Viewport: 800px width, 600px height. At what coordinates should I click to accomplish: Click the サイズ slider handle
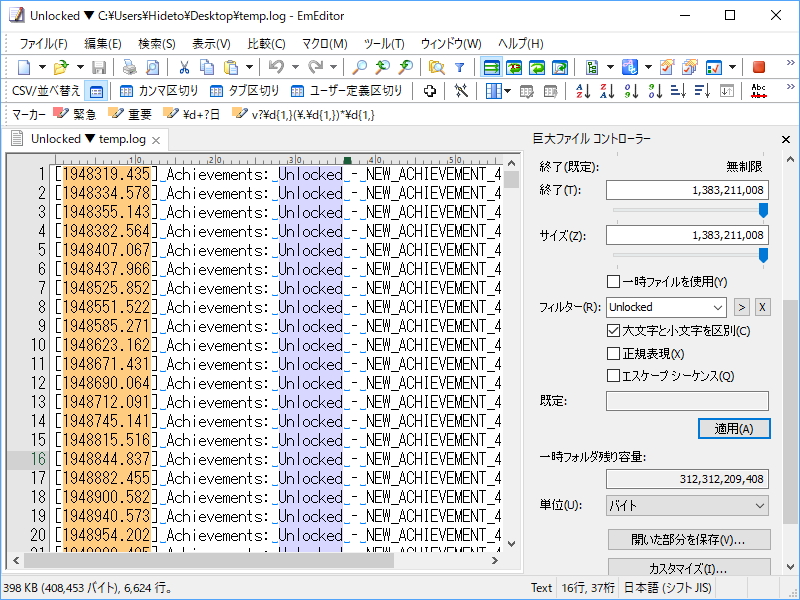coord(763,255)
